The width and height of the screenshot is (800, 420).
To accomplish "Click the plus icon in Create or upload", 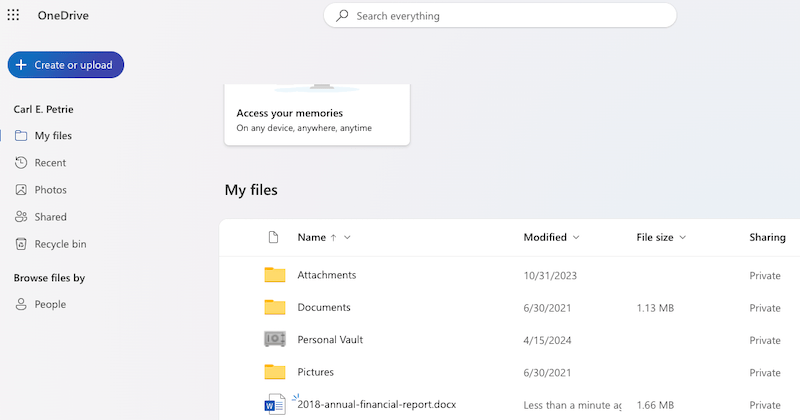I will [21, 65].
